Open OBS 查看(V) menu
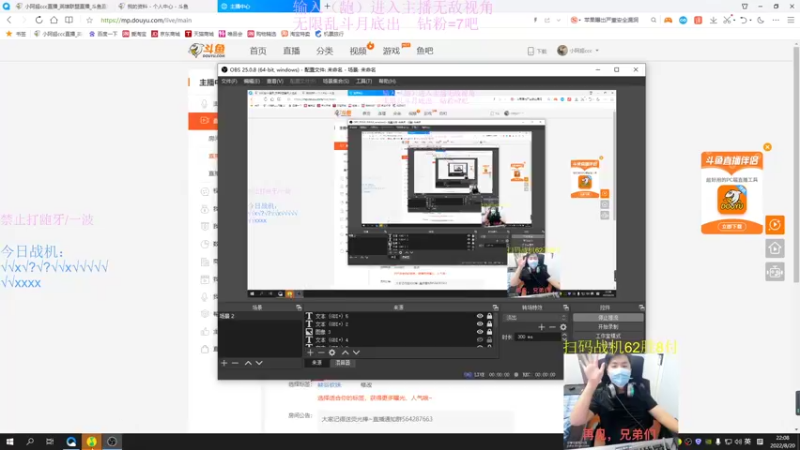The width and height of the screenshot is (800, 450). [274, 81]
